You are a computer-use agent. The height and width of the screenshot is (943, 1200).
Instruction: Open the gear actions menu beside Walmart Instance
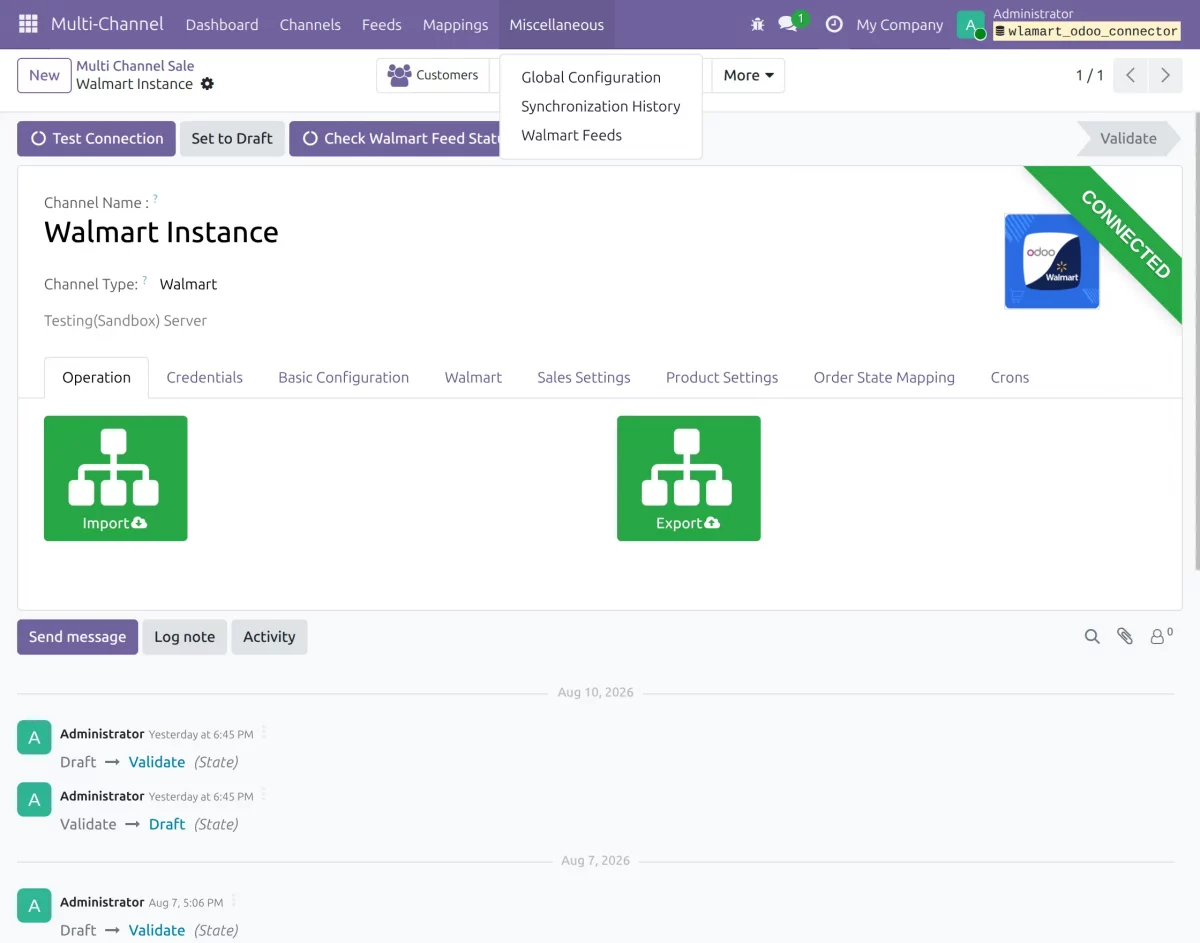[207, 84]
